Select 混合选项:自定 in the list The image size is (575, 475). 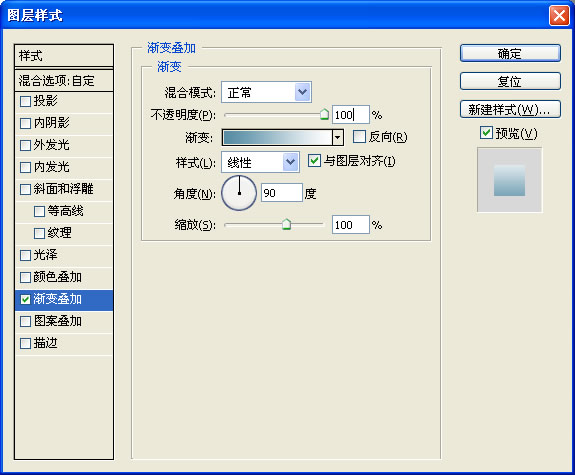tap(64, 80)
